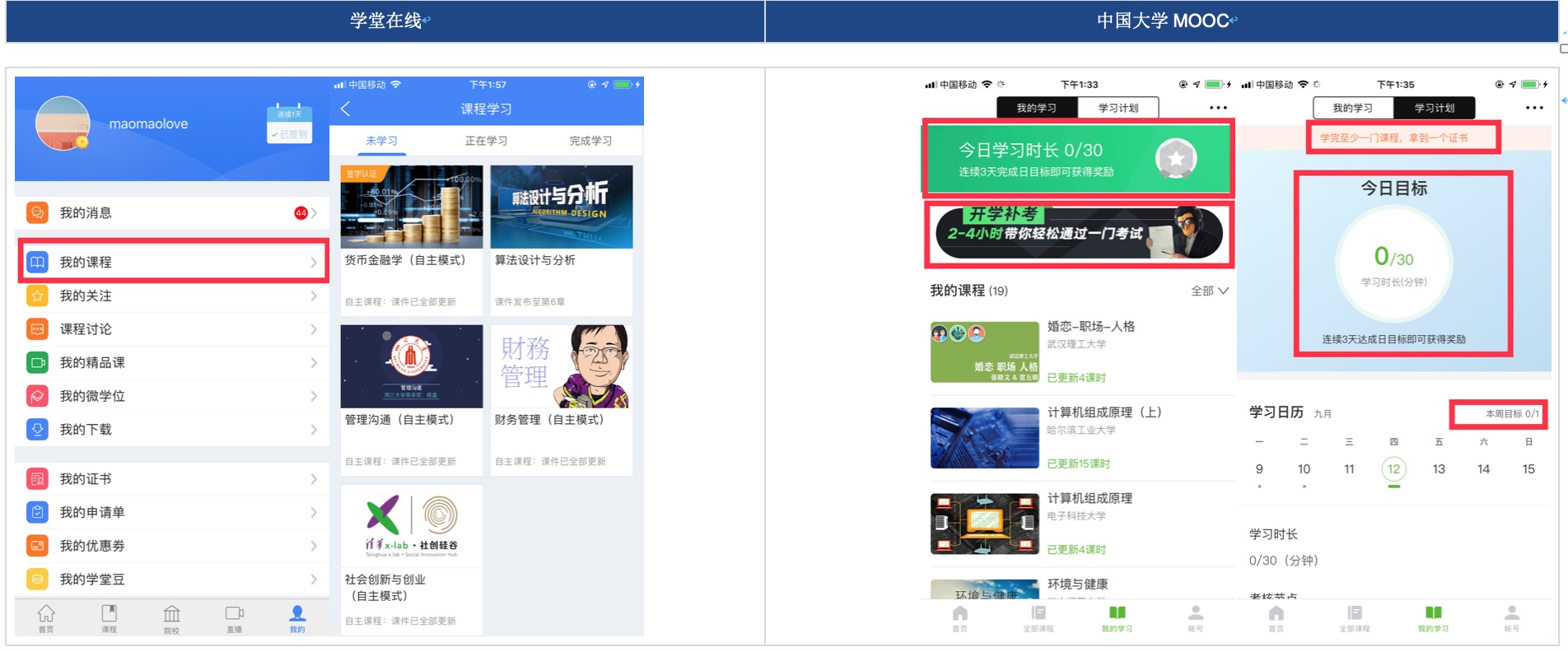
Task: Tap the 0/30 今日目标 progress circle
Action: coord(1393,263)
